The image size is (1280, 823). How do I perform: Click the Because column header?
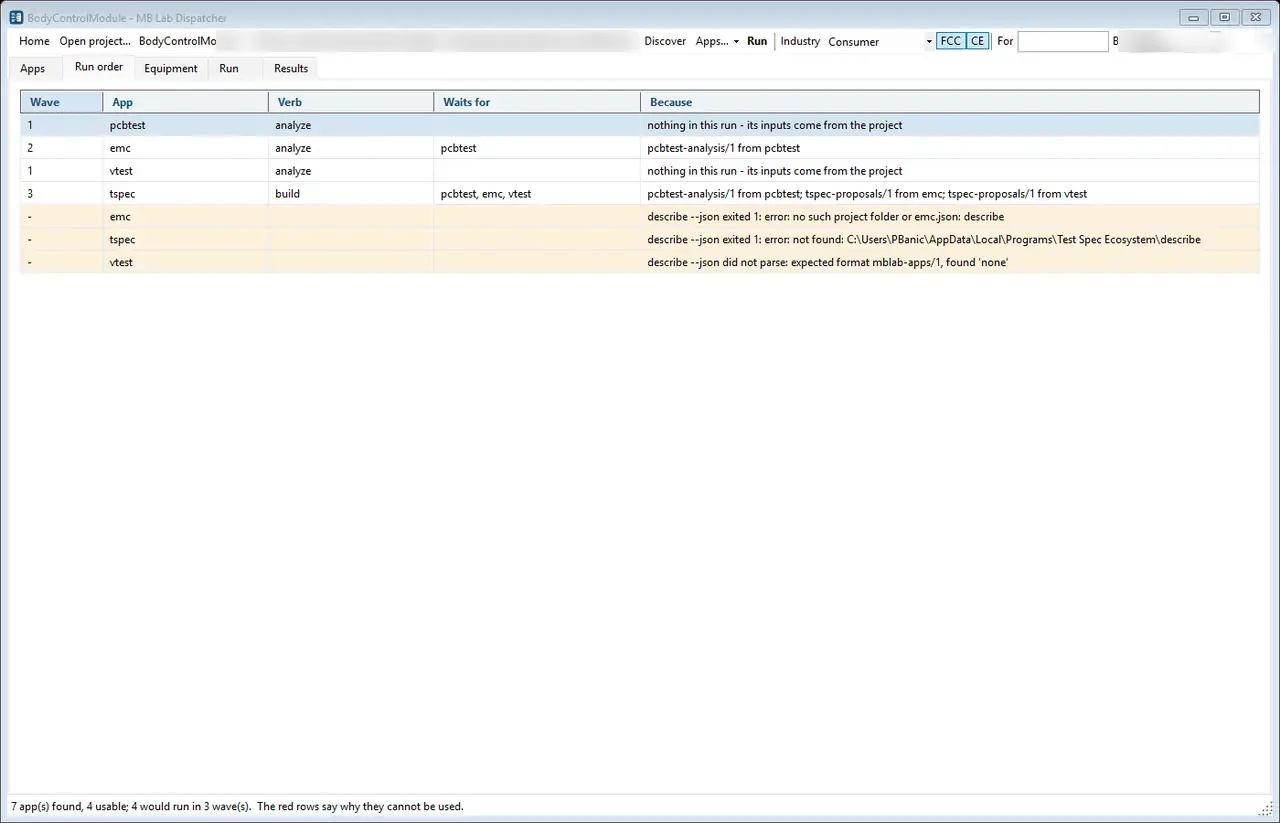[949, 102]
